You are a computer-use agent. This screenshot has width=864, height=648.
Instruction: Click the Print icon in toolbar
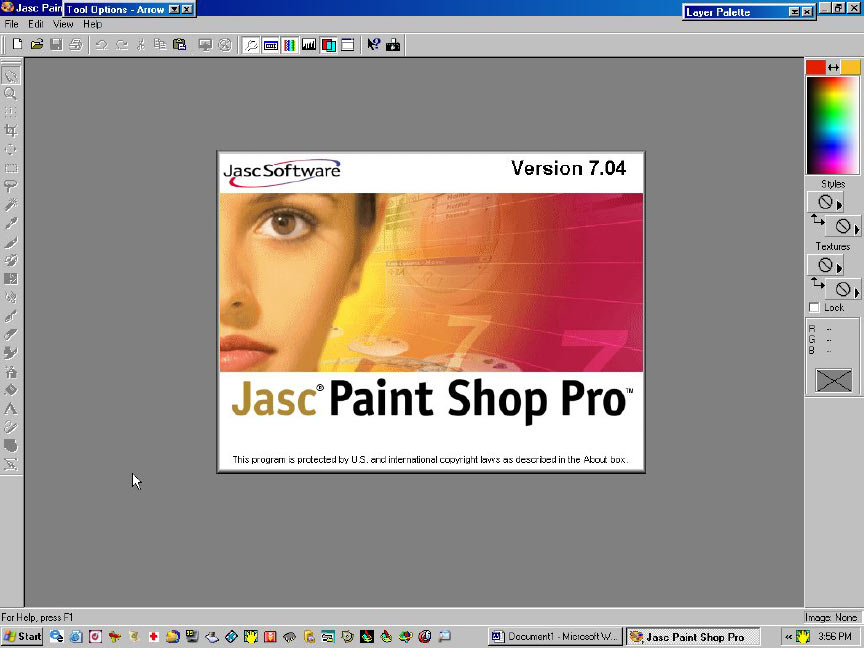(x=76, y=45)
